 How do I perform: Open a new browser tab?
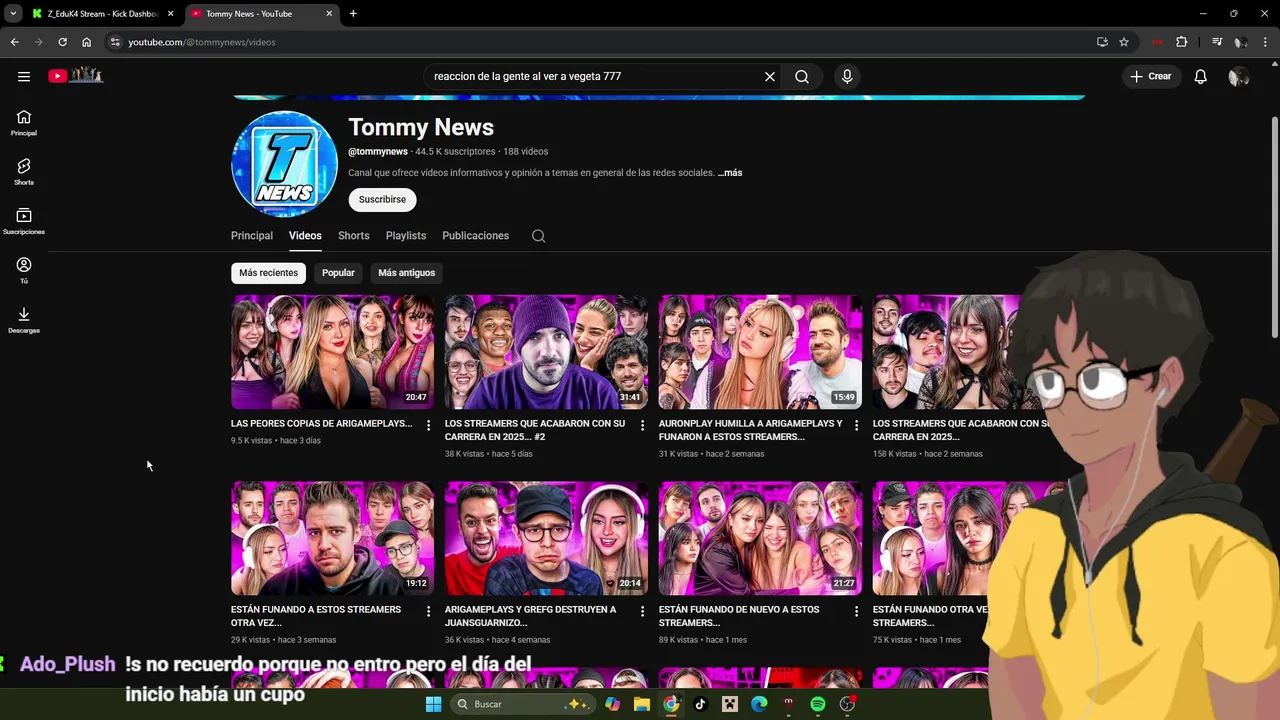tap(353, 14)
